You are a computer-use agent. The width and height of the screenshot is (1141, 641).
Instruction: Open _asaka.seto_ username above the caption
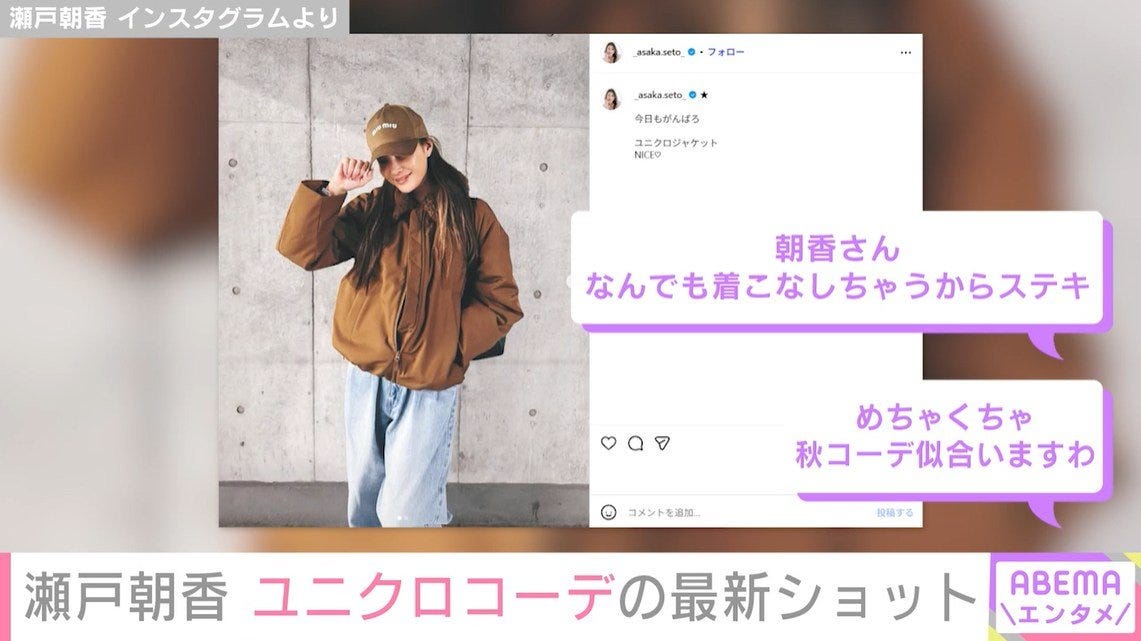660,95
